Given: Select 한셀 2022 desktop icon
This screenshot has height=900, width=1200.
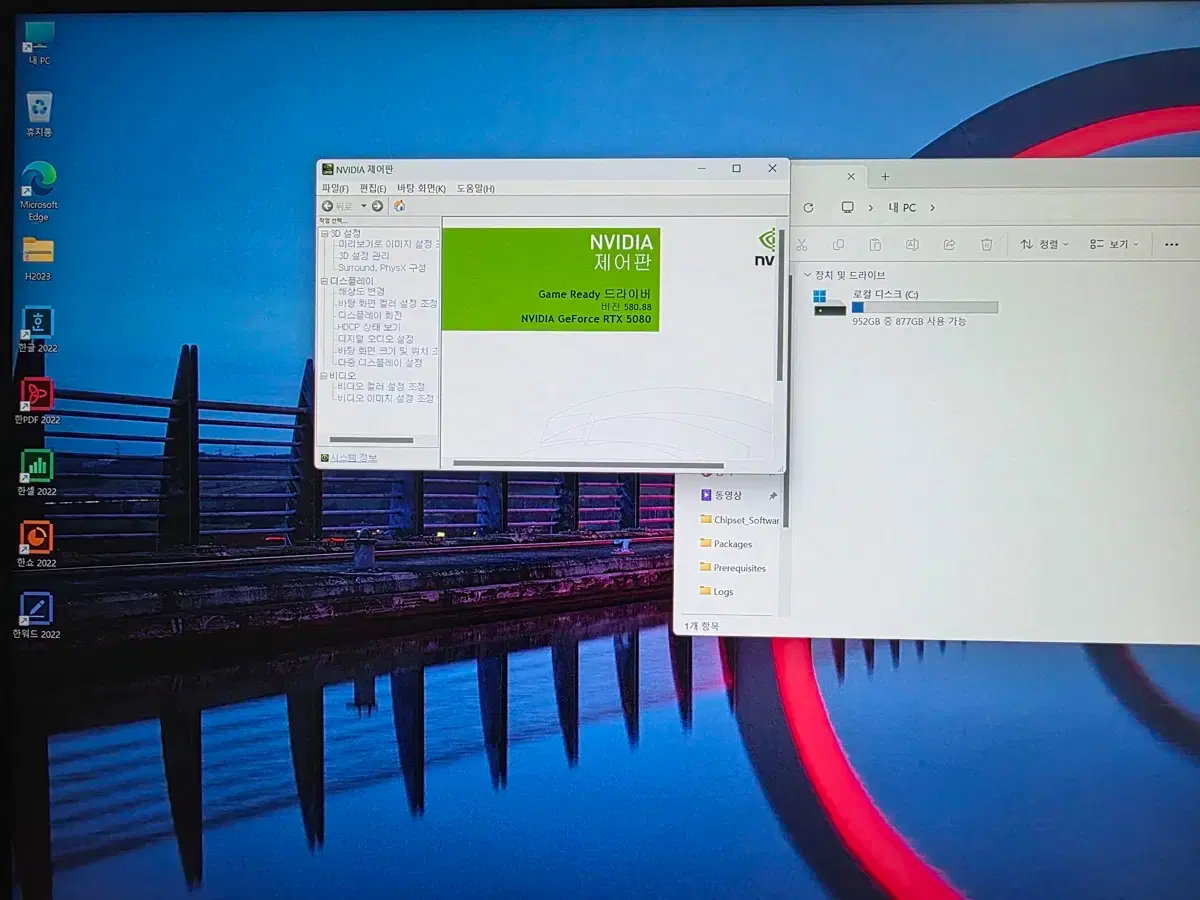Looking at the screenshot, I should 37,473.
